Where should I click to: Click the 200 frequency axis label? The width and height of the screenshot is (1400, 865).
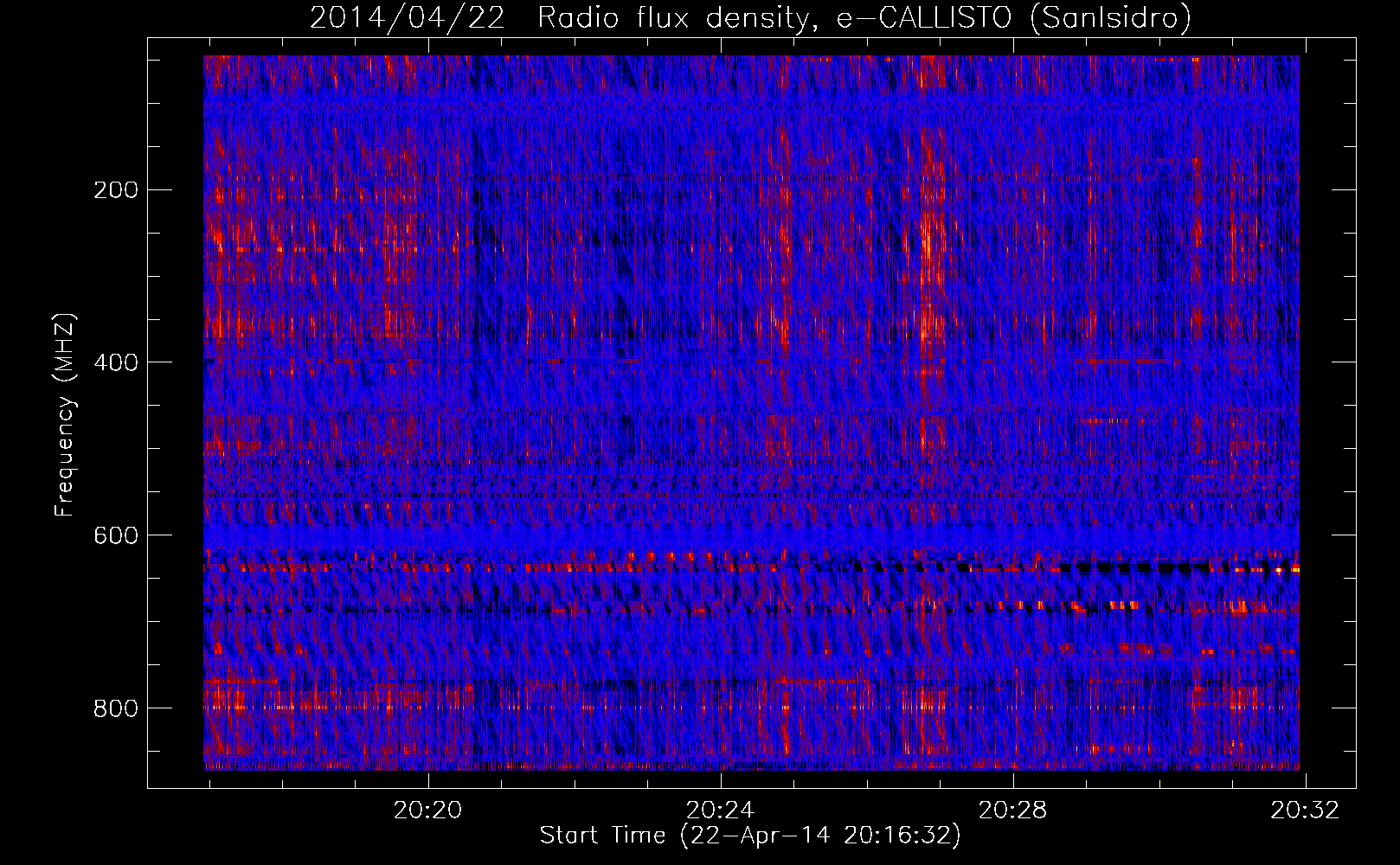tap(115, 190)
